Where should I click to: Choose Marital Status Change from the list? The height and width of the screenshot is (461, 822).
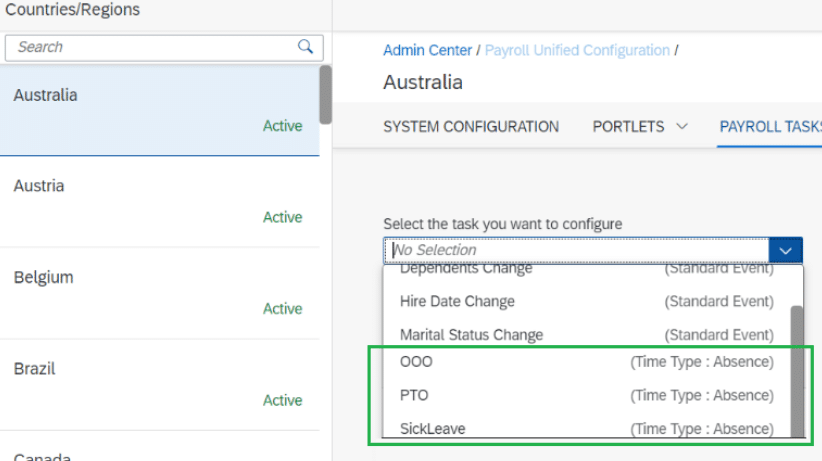pos(586,335)
